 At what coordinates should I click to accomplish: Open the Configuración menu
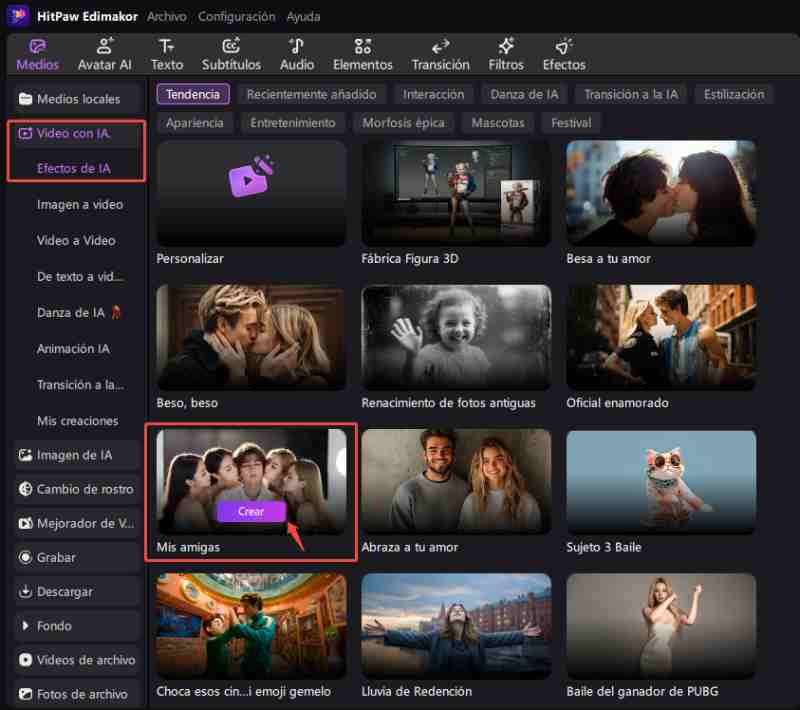237,17
